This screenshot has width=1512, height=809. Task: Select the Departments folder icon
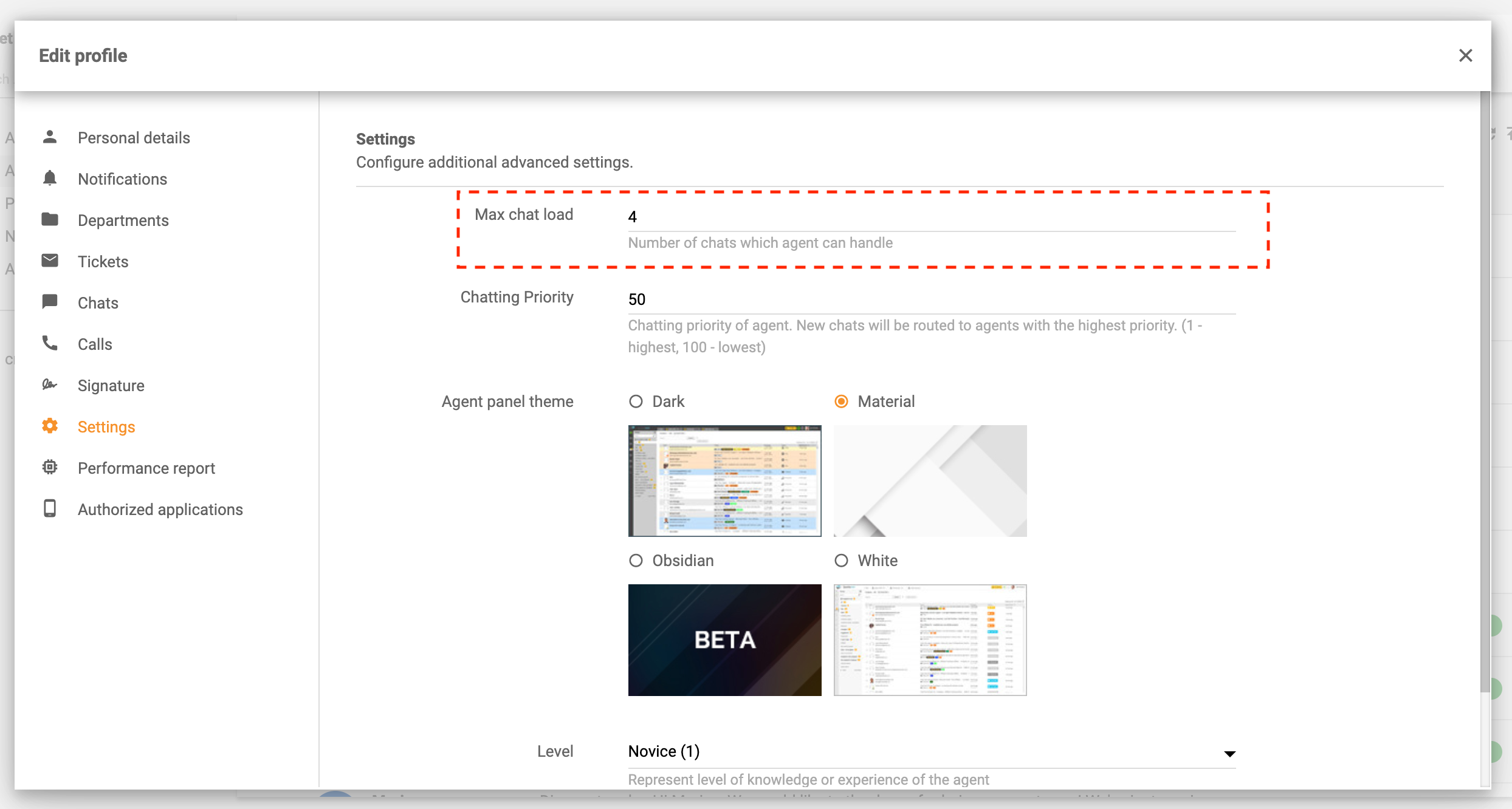click(50, 219)
